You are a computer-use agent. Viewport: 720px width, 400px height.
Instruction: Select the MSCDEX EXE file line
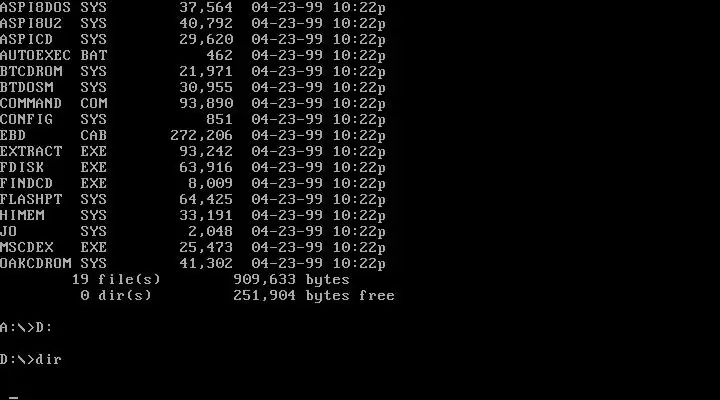(193, 248)
